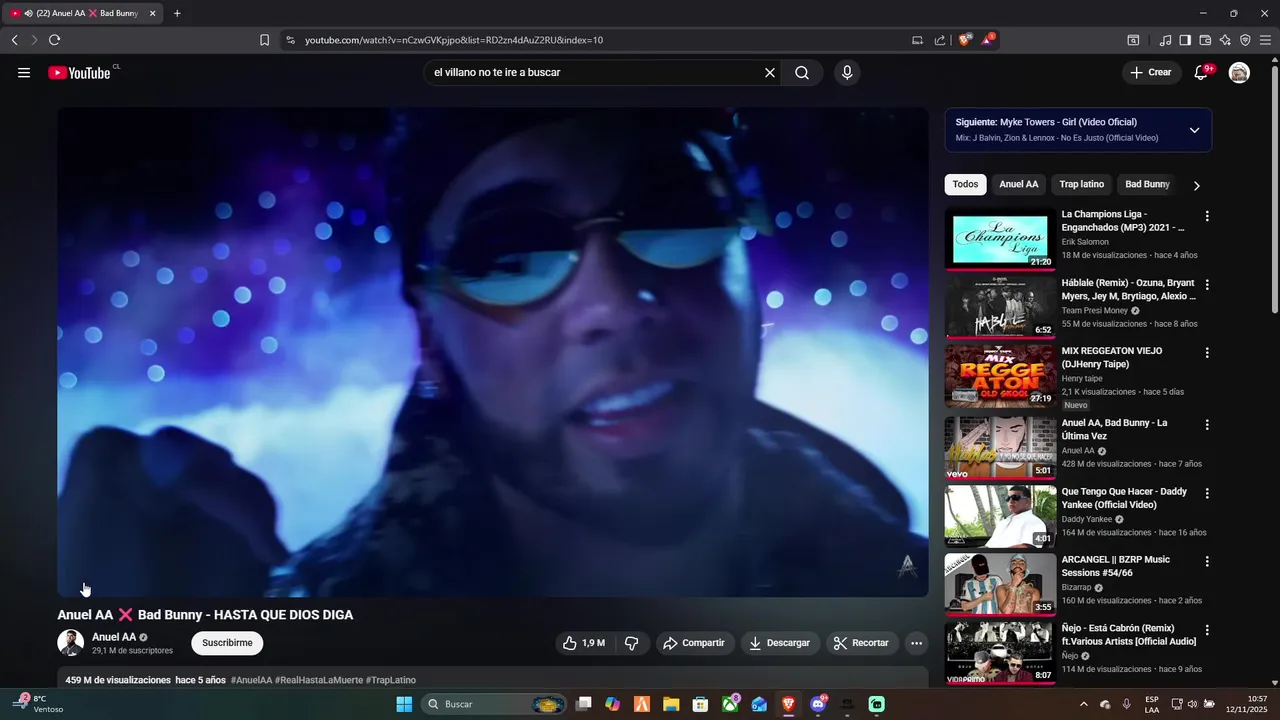Dislike the video
This screenshot has height=720, width=1280.
point(632,643)
